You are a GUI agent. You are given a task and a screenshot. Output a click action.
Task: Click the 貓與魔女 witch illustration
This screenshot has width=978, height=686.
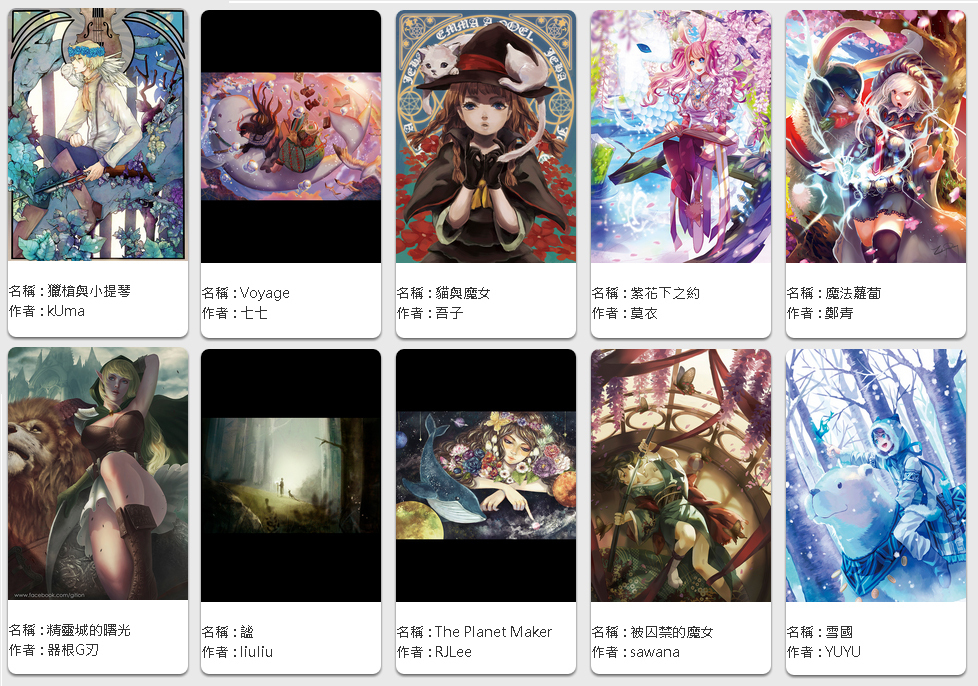[x=485, y=137]
